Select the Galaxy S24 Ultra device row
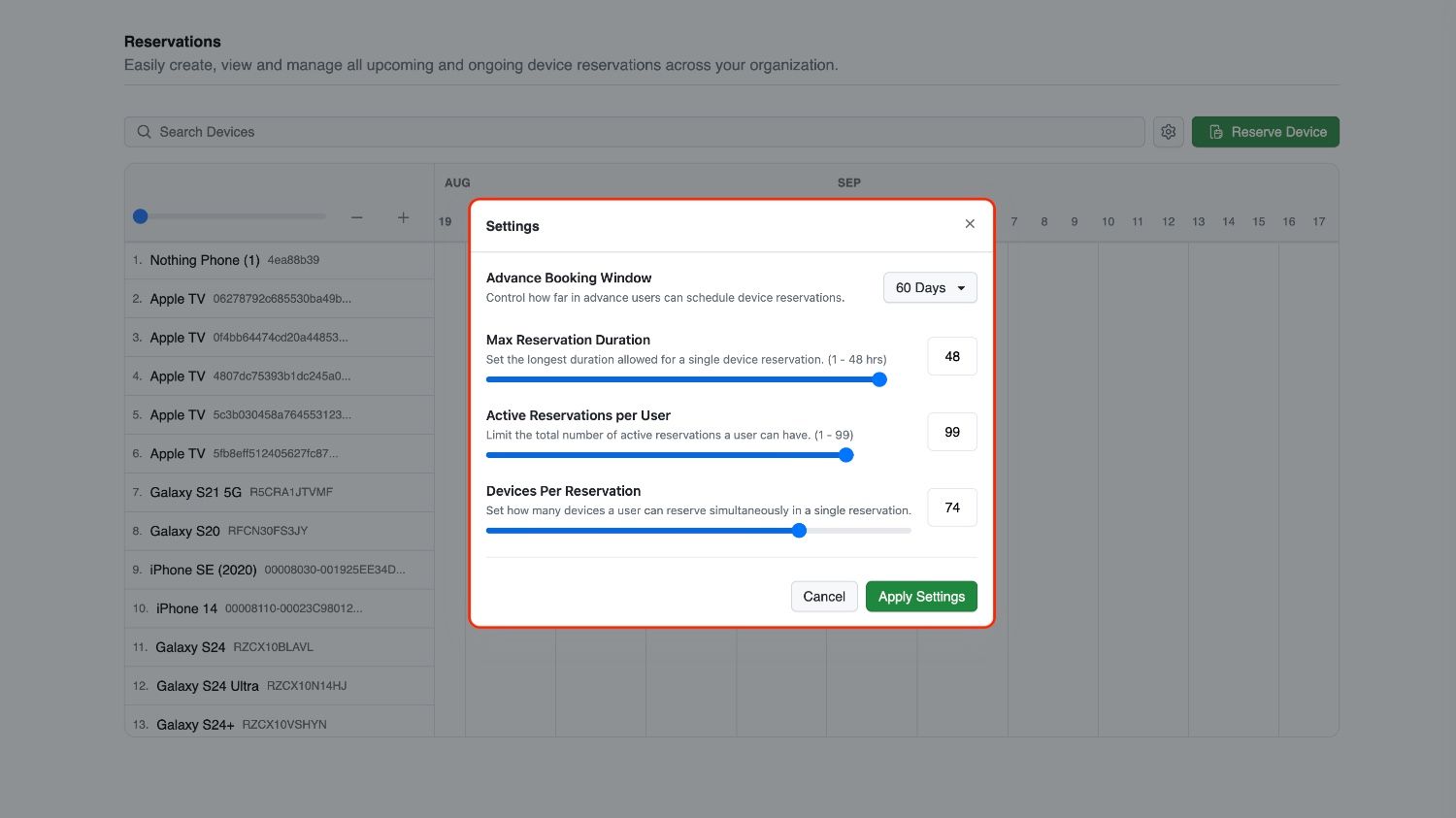1456x818 pixels. pos(280,686)
